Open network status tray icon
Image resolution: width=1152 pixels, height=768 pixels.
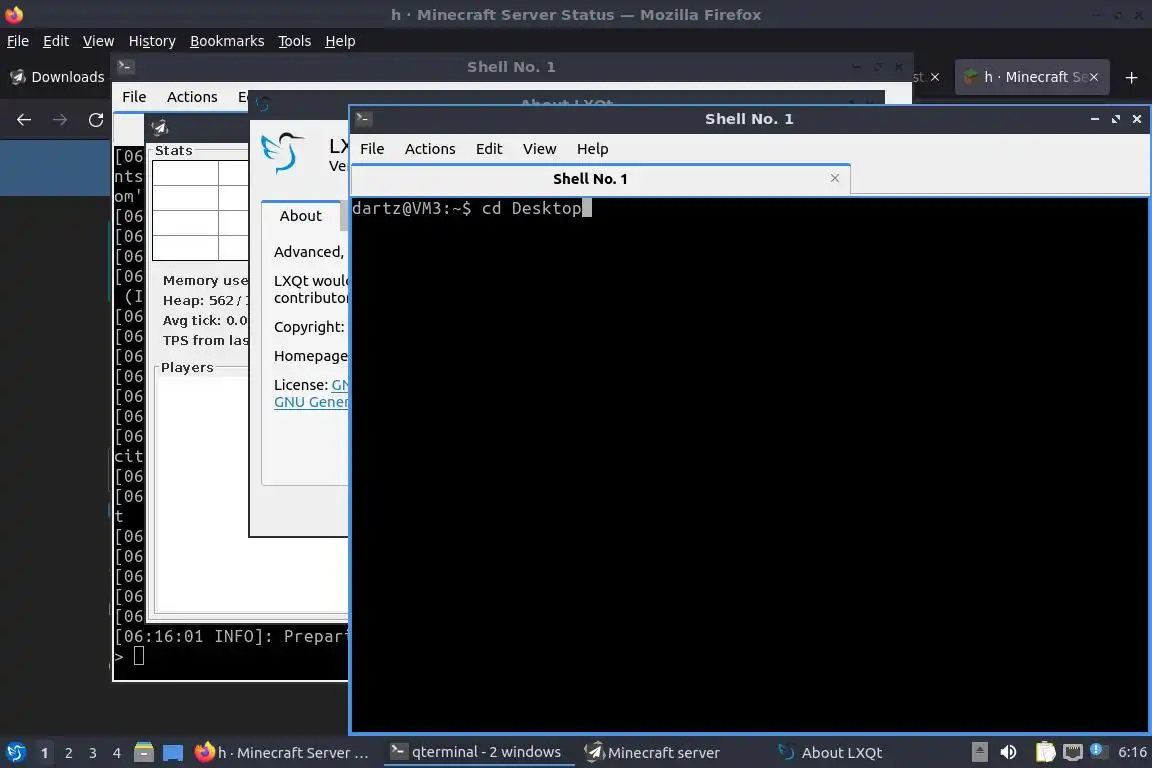[1073, 752]
